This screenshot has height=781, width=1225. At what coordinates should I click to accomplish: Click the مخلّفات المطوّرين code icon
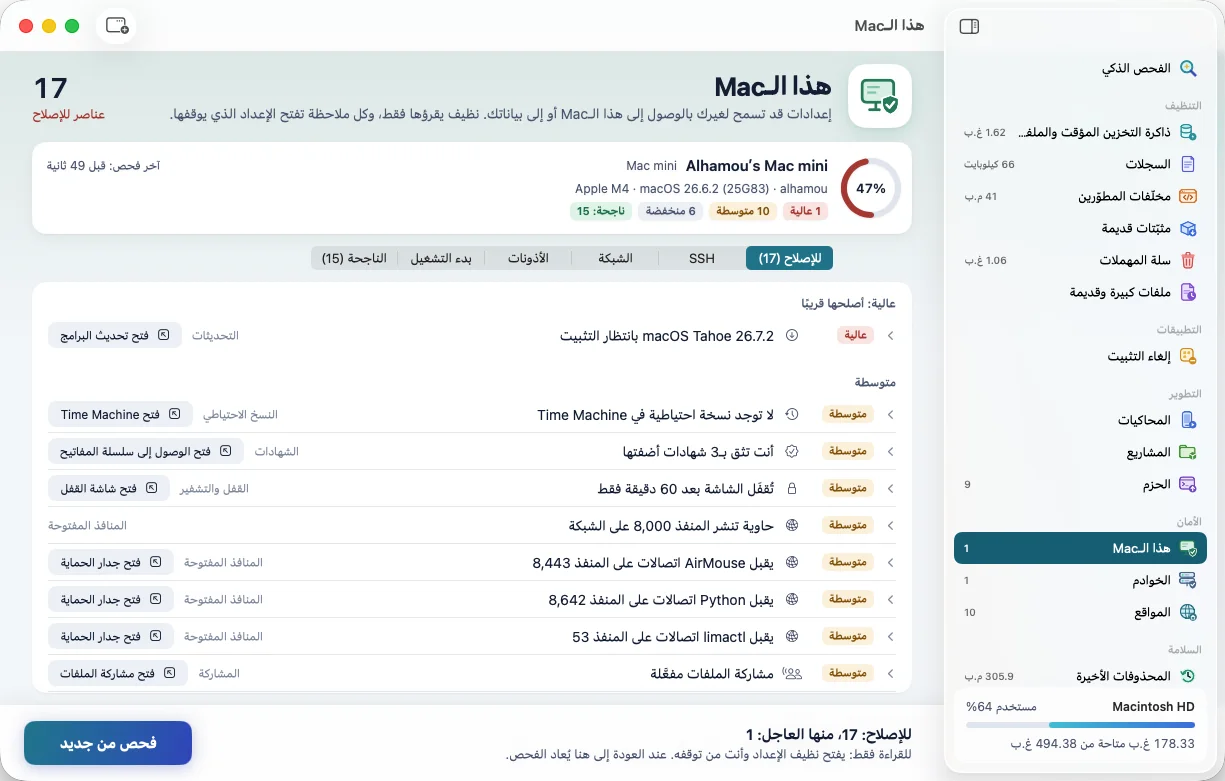1188,196
